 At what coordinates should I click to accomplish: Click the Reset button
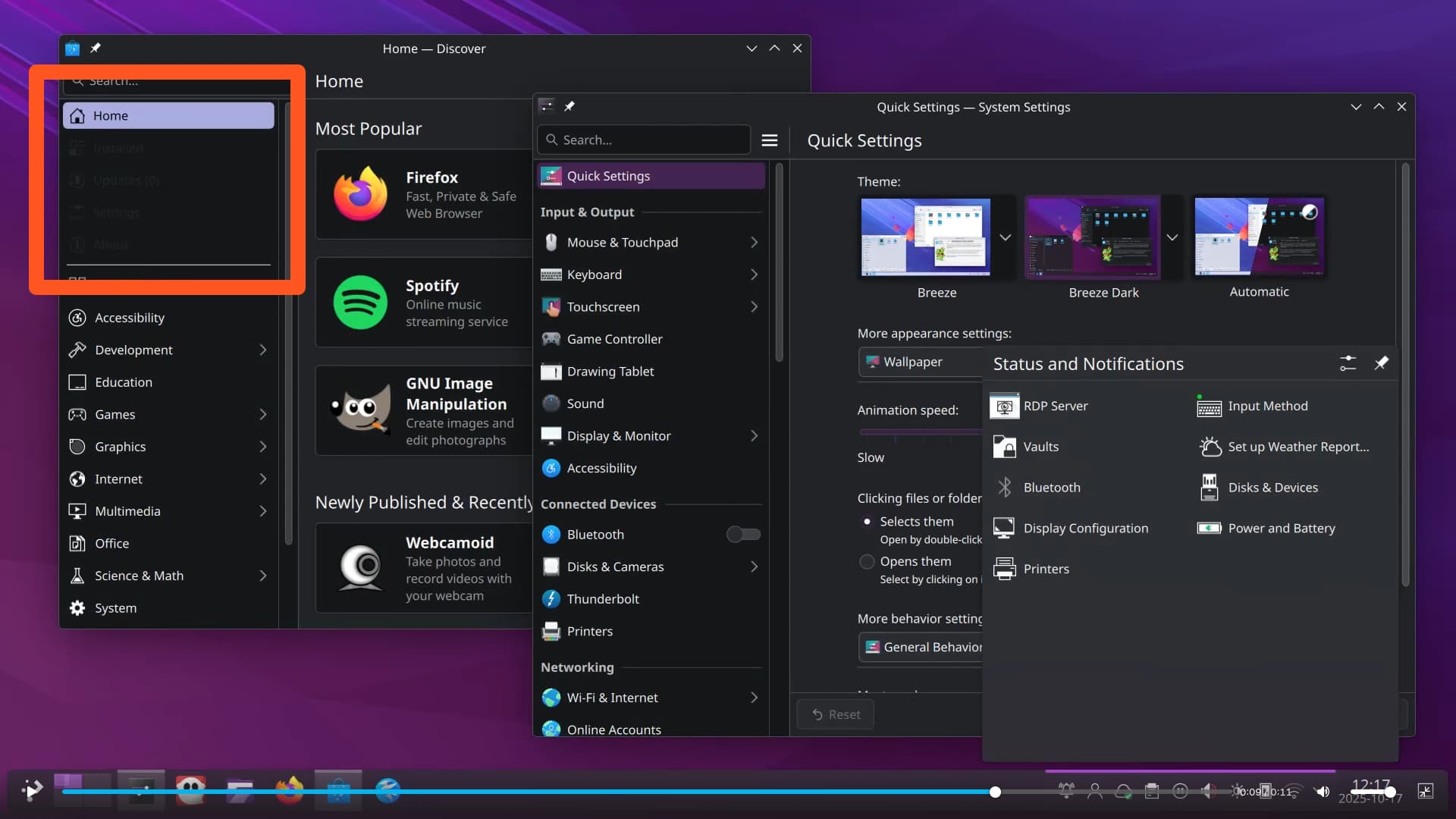pyautogui.click(x=836, y=714)
